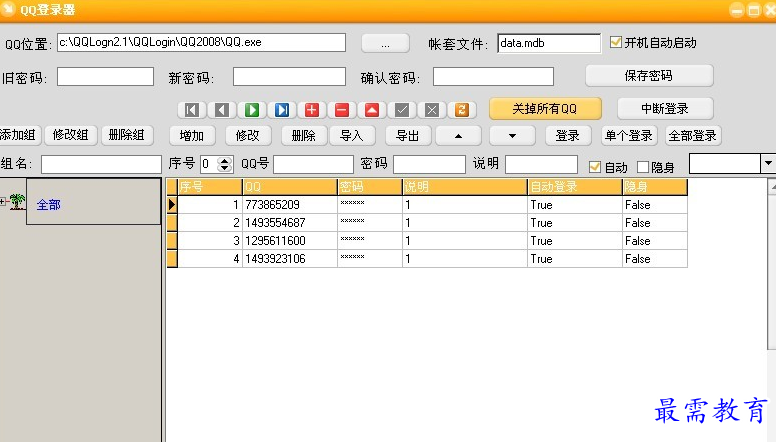Screen dimensions: 776x442
Task: Select QQ cell 773865209
Action: click(290, 204)
